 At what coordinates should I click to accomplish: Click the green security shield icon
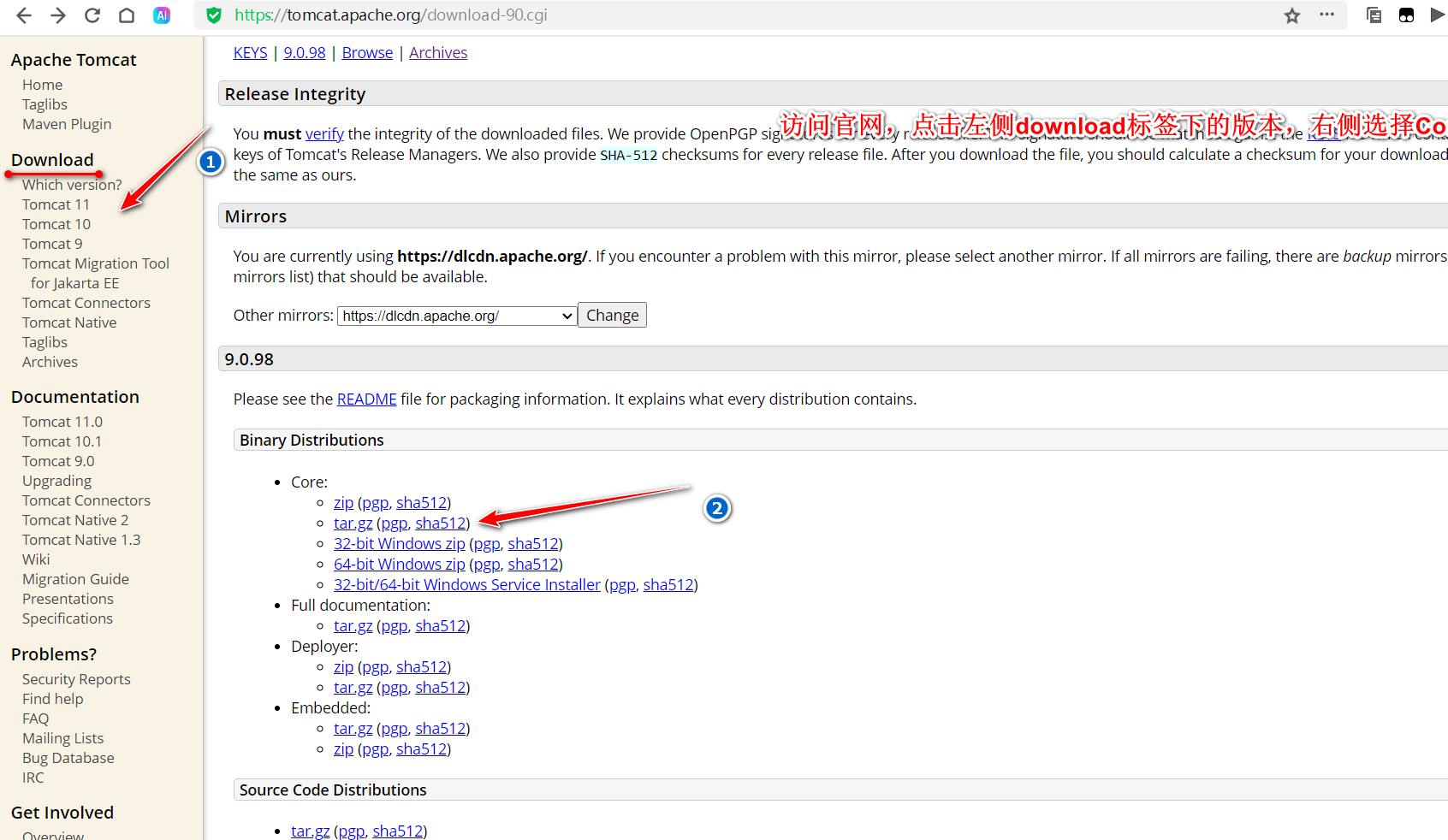(x=214, y=15)
